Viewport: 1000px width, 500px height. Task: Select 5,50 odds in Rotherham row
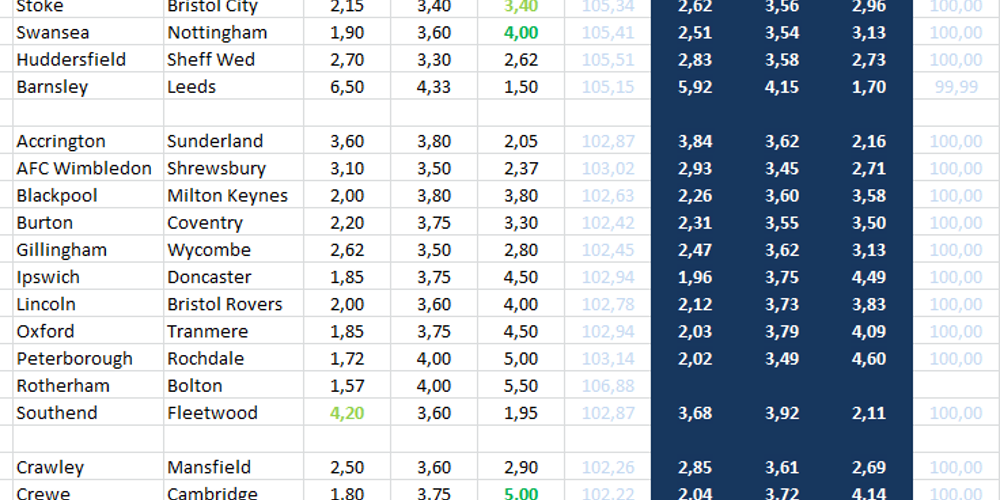pyautogui.click(x=521, y=386)
